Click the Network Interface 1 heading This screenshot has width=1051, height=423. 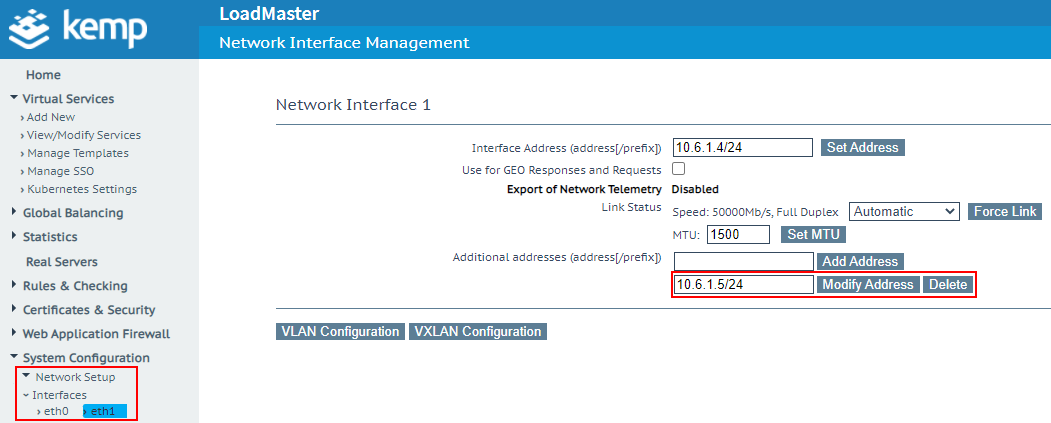[x=353, y=105]
